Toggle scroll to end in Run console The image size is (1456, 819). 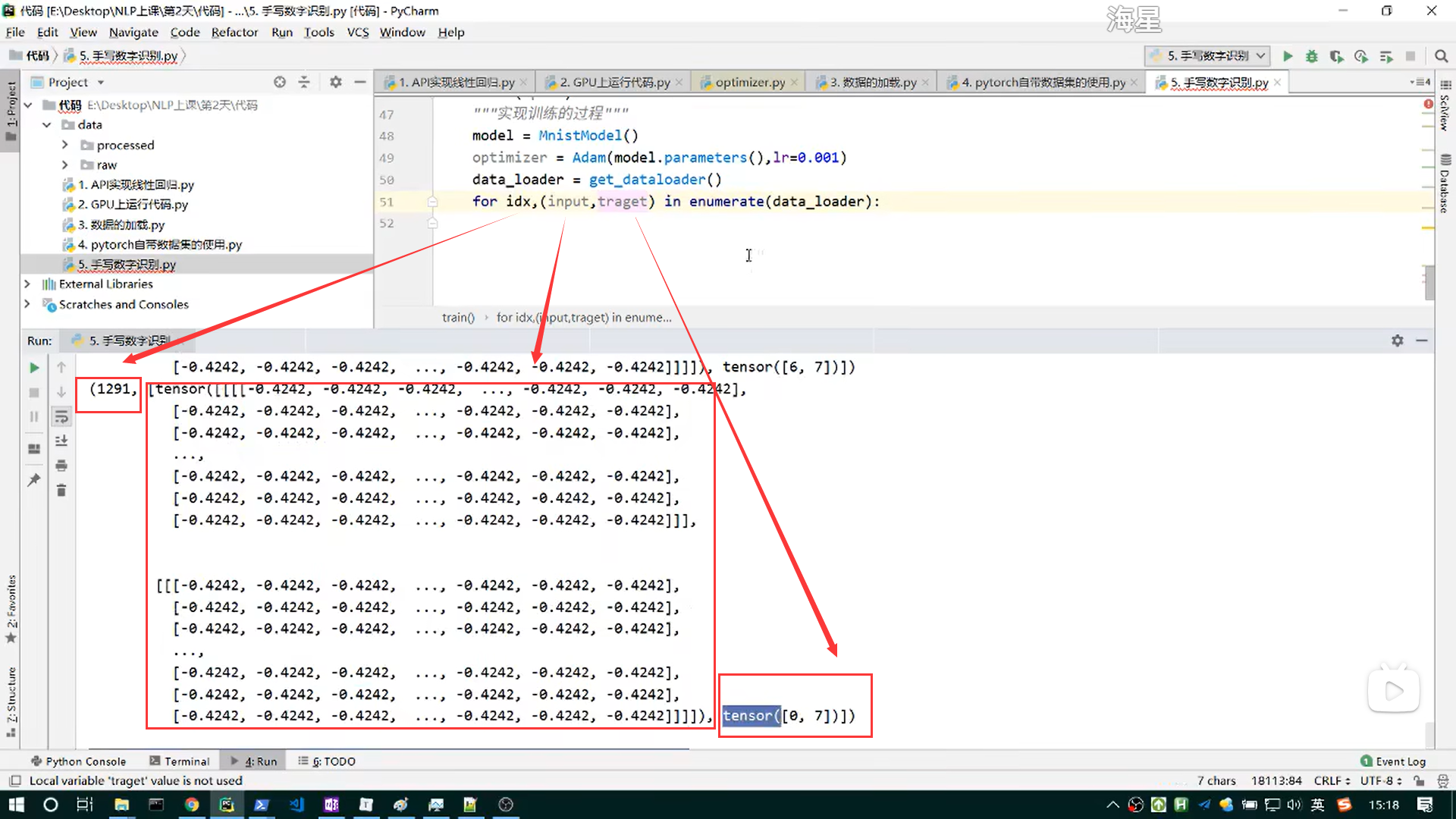click(x=61, y=441)
